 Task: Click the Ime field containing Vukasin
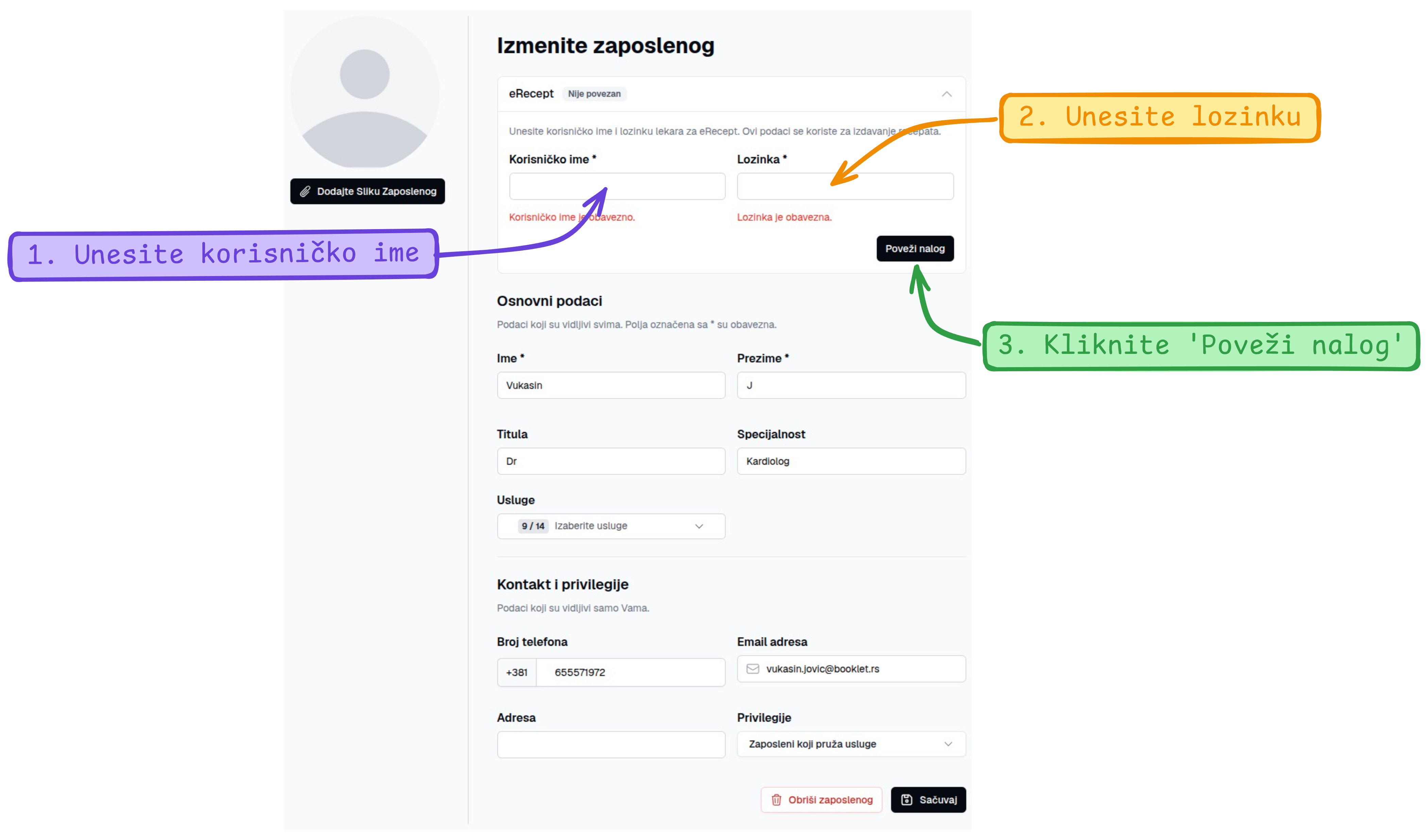pos(611,385)
